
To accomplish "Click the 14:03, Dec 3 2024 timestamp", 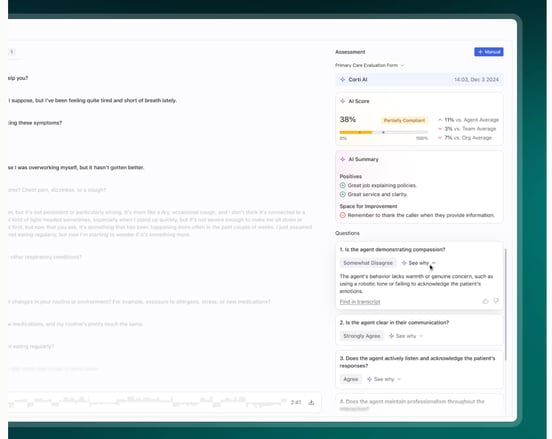I will [x=476, y=80].
